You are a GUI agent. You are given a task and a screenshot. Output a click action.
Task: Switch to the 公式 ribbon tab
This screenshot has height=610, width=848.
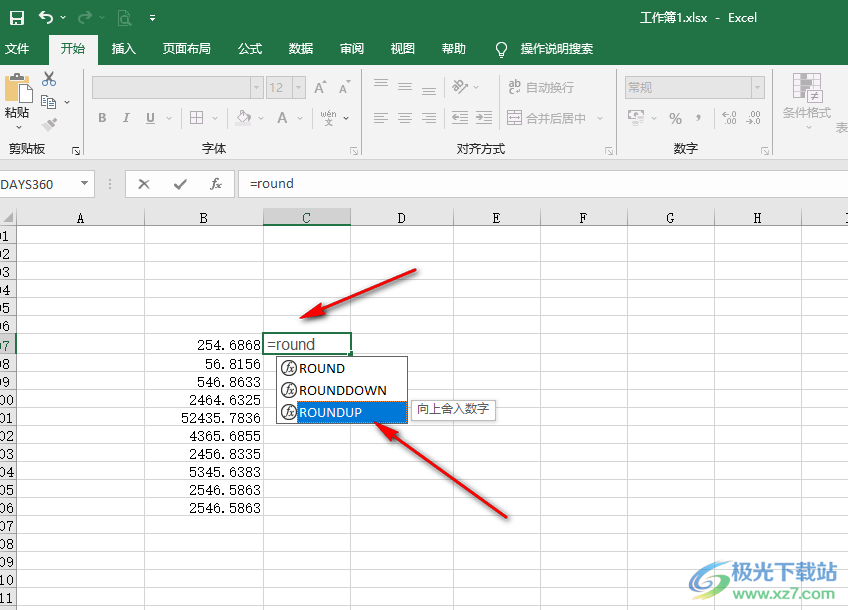(250, 49)
